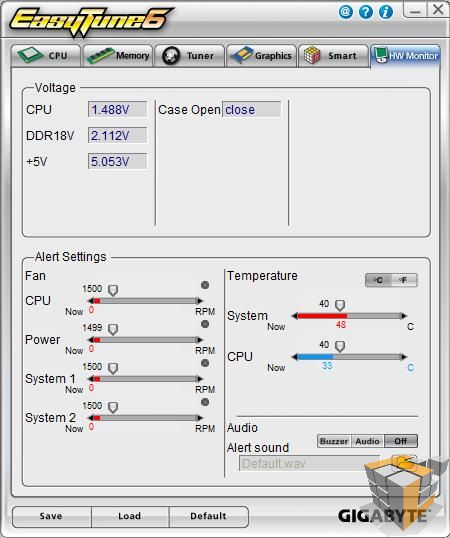450x538 pixels.
Task: Click the +5V voltage field 5.053V
Action: (x=117, y=161)
